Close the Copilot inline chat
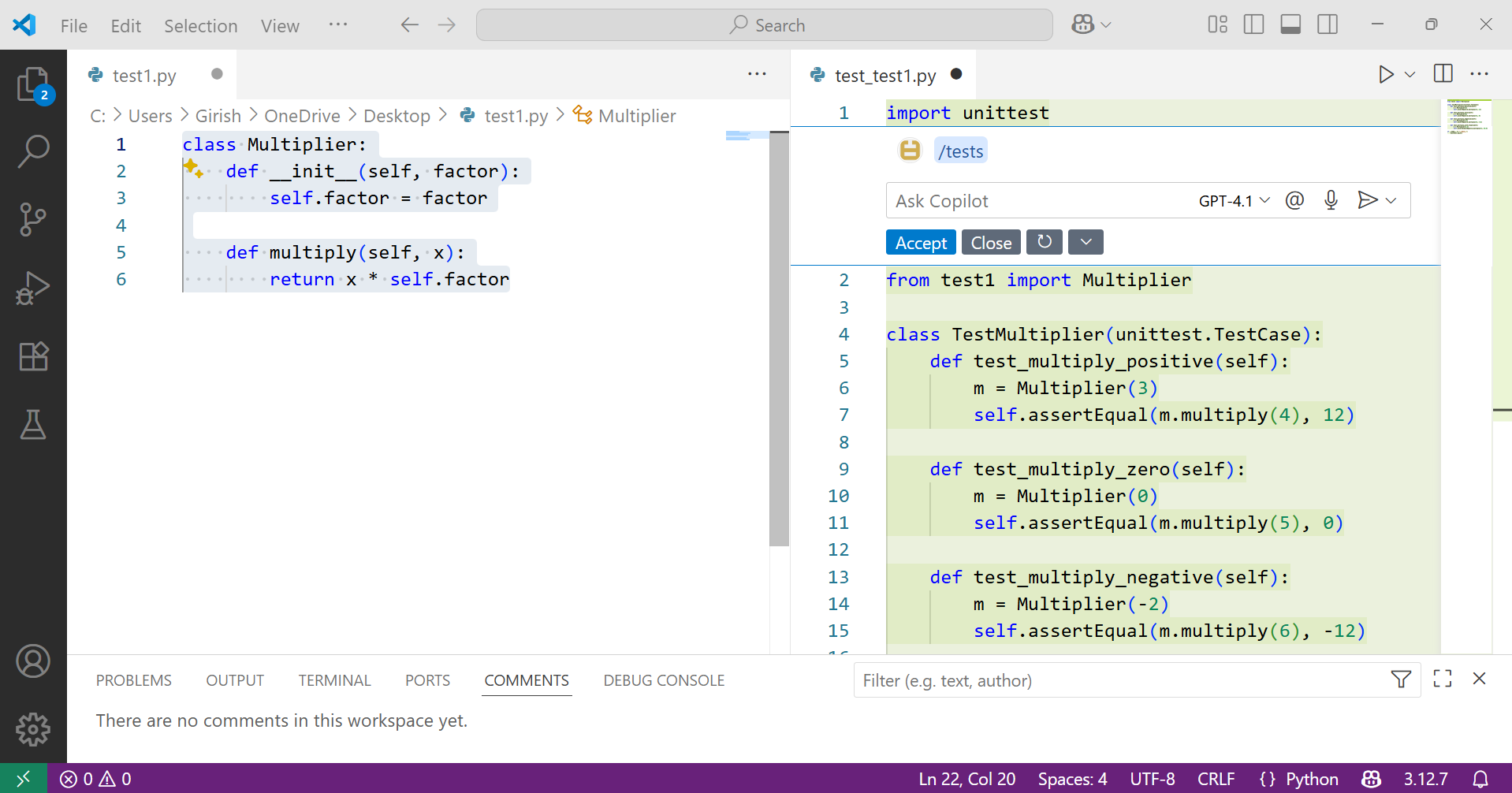This screenshot has width=1512, height=793. point(990,242)
